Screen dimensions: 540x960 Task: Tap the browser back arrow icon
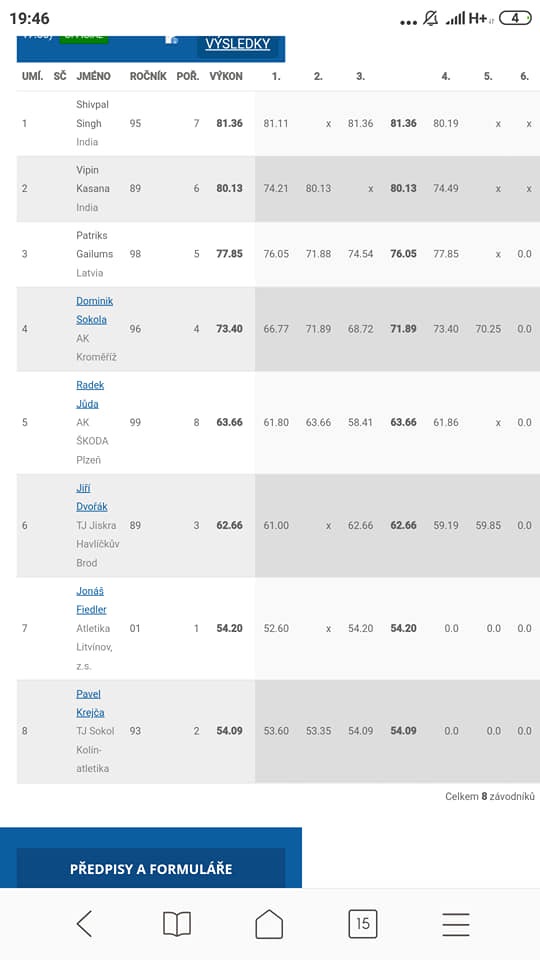(84, 923)
